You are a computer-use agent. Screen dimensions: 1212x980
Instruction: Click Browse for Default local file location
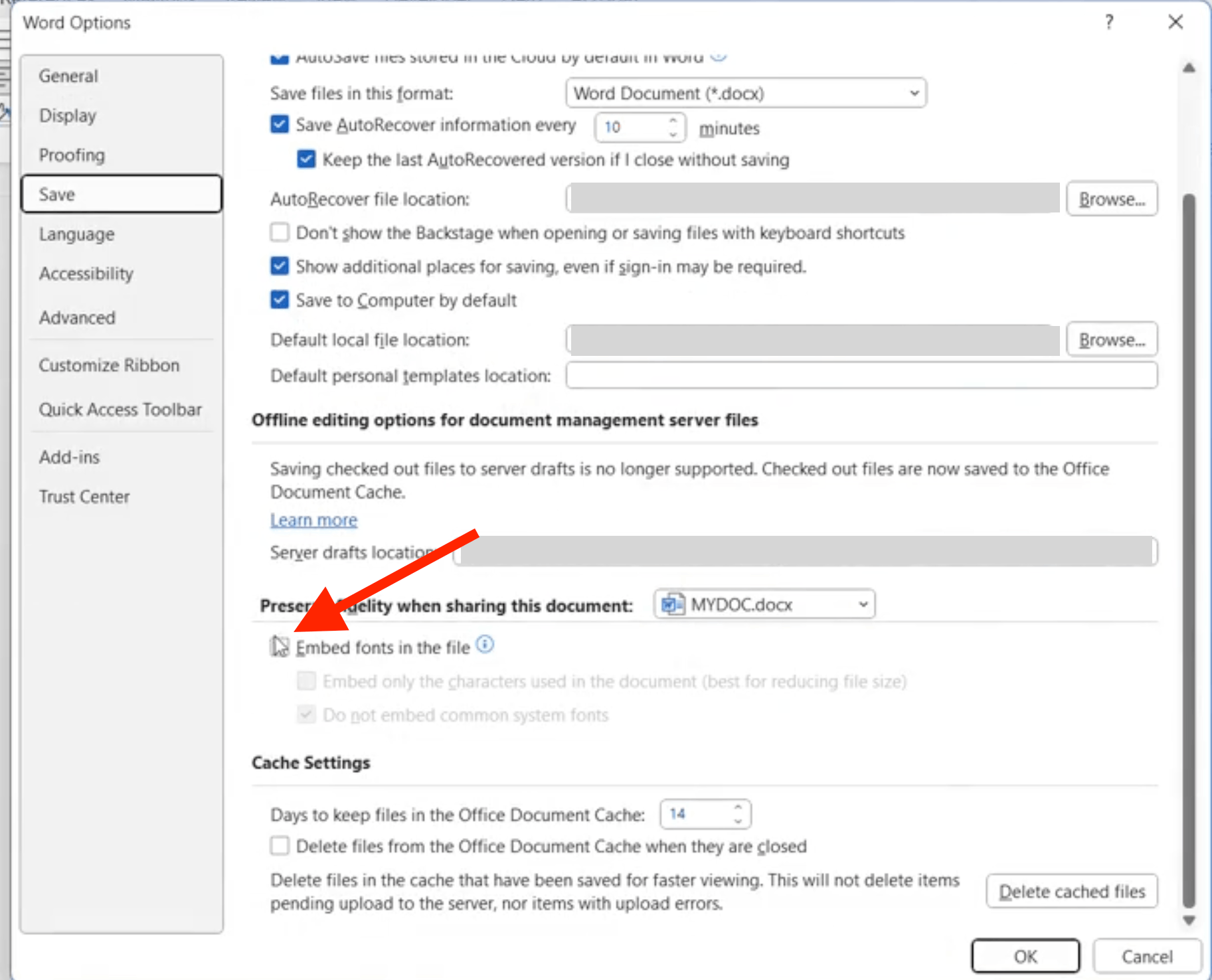click(x=1112, y=339)
